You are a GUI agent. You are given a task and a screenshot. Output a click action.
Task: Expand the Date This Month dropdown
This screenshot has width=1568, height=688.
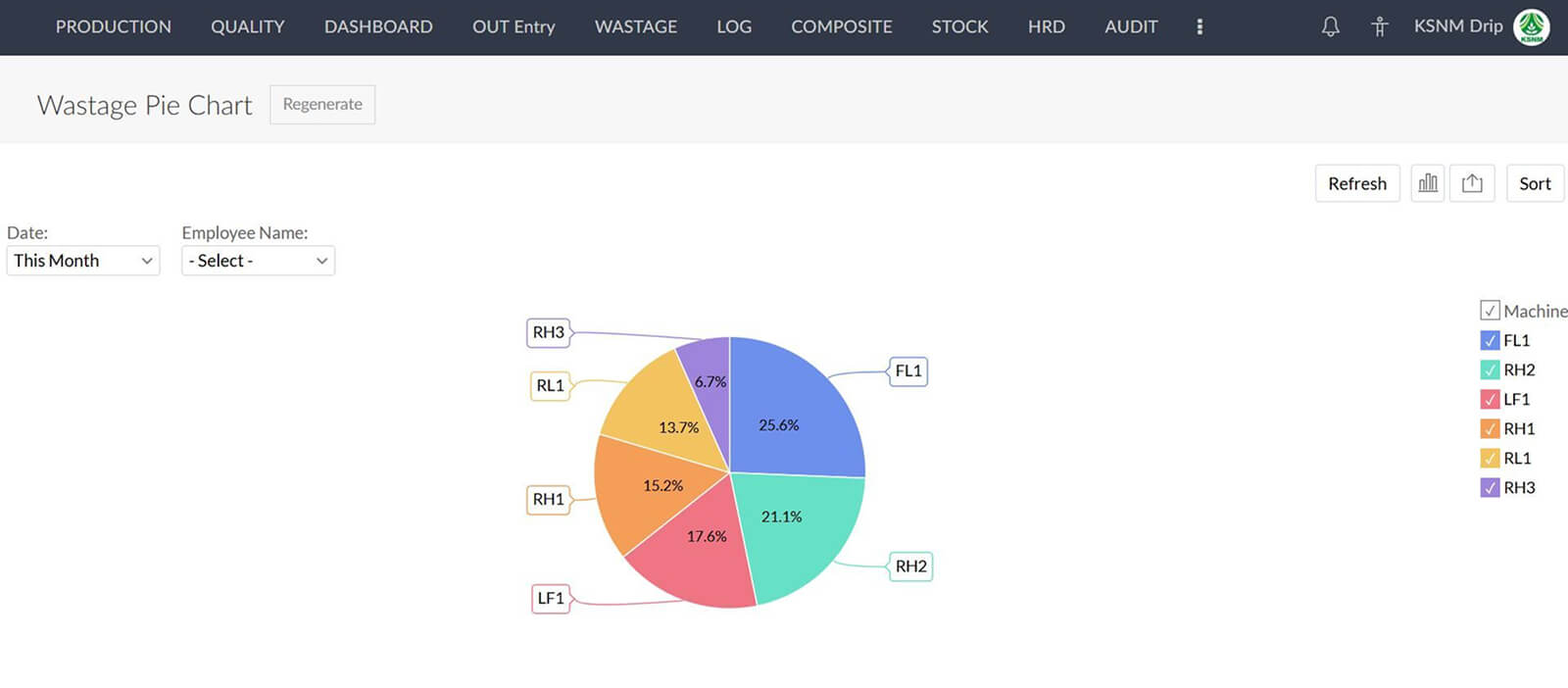point(83,261)
